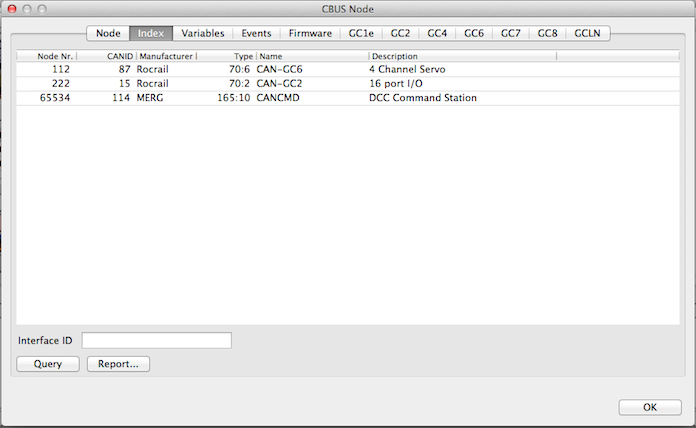Select the Events tab

tap(256, 33)
